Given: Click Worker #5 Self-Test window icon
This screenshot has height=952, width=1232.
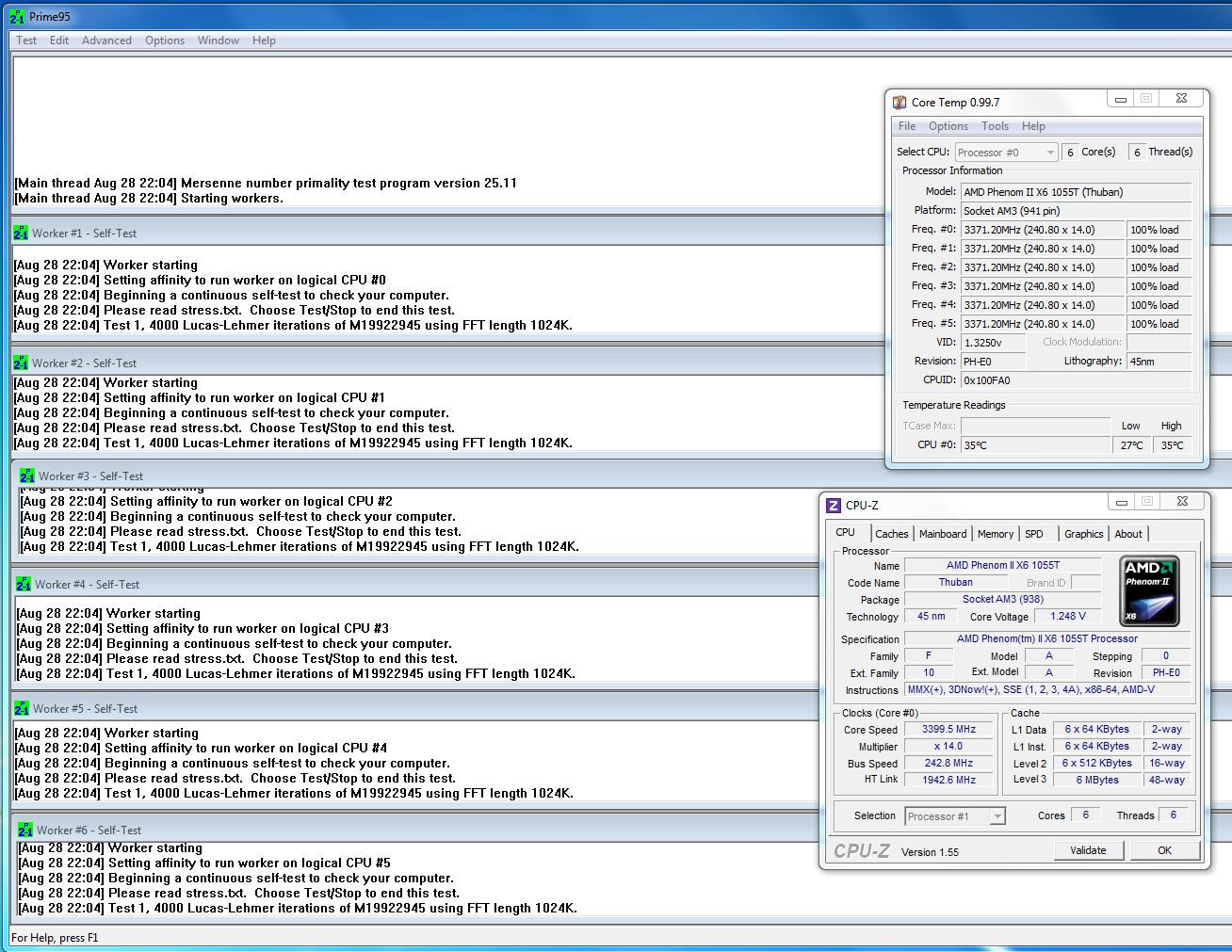Looking at the screenshot, I should [x=22, y=708].
